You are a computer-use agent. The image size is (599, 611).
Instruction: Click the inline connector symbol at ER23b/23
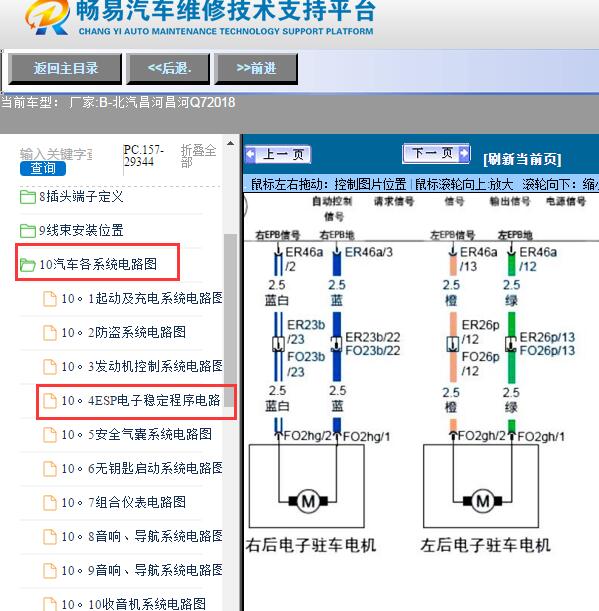tap(278, 344)
